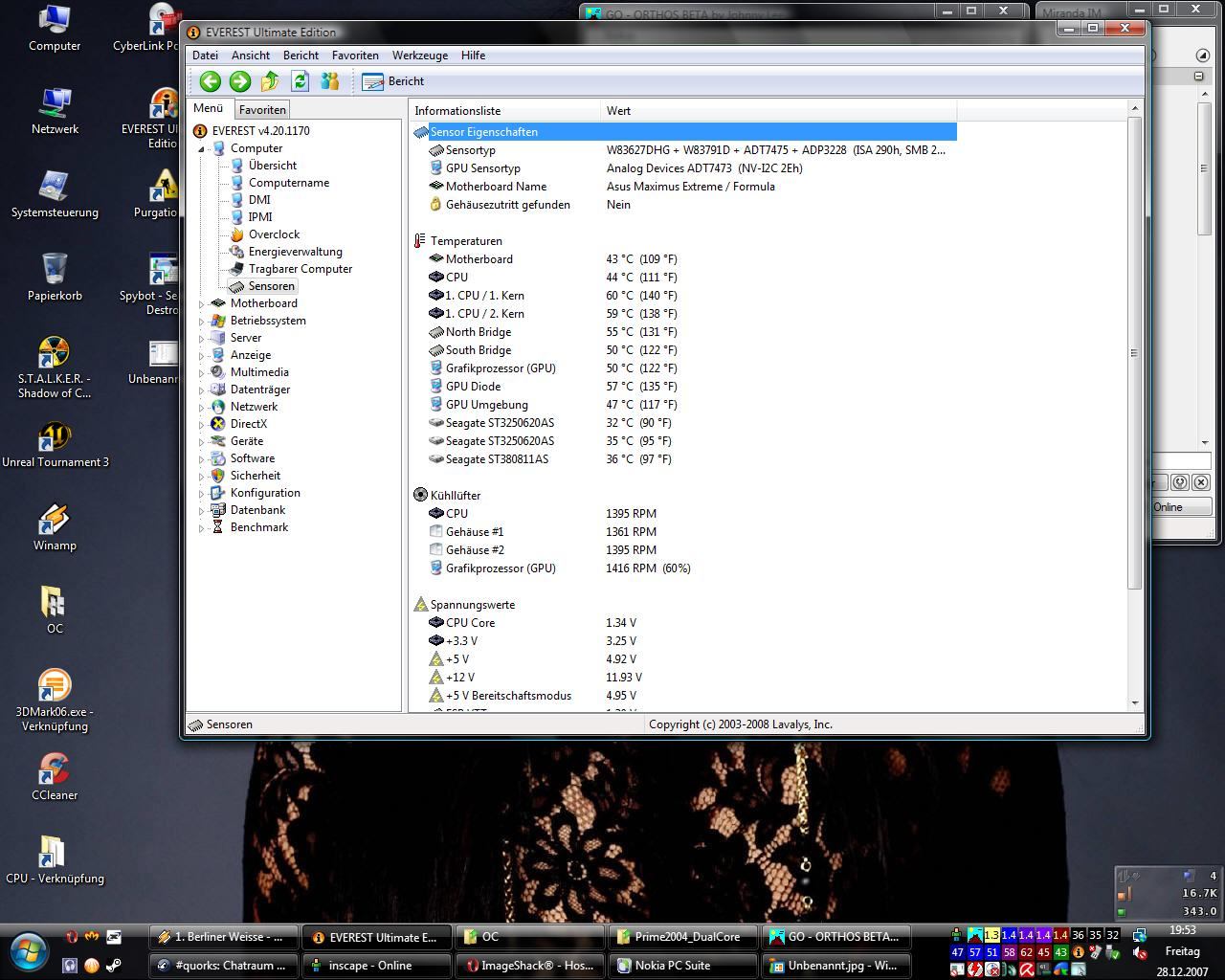This screenshot has height=980, width=1225.
Task: Click the users toolbar icon beside Refresh
Action: [329, 81]
